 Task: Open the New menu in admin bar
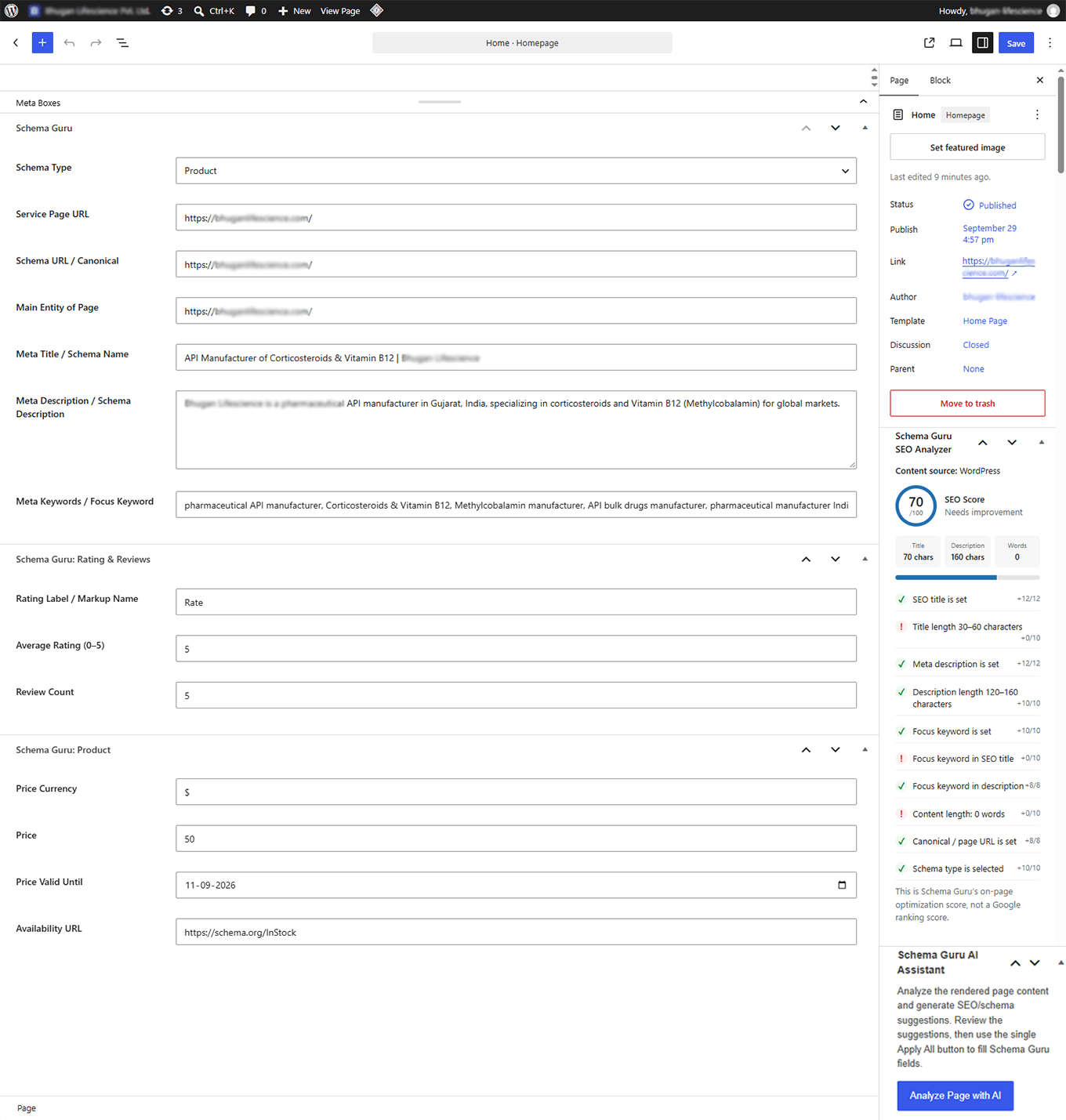(295, 11)
